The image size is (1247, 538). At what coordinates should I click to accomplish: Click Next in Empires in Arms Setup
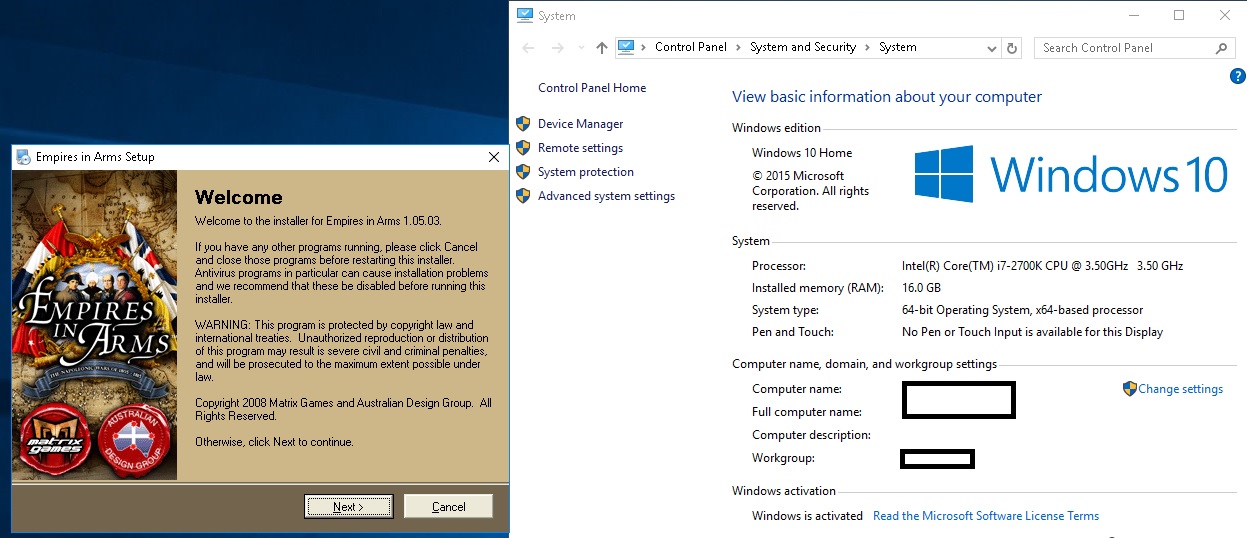[348, 507]
